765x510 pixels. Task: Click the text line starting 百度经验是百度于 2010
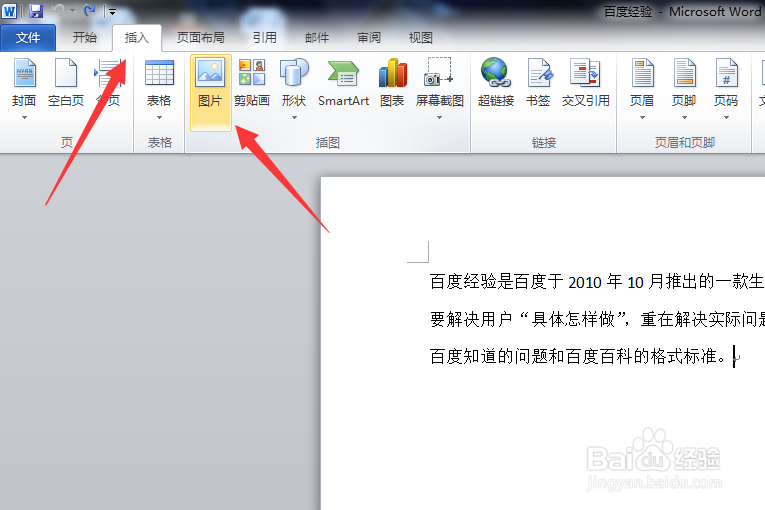tap(597, 282)
